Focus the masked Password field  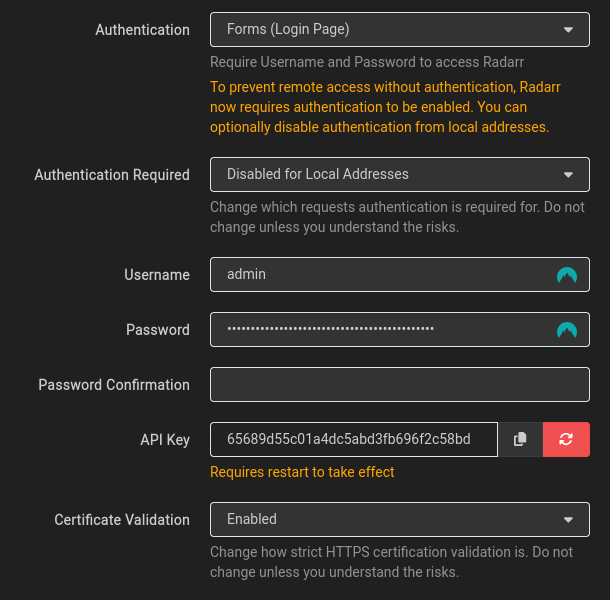click(400, 330)
